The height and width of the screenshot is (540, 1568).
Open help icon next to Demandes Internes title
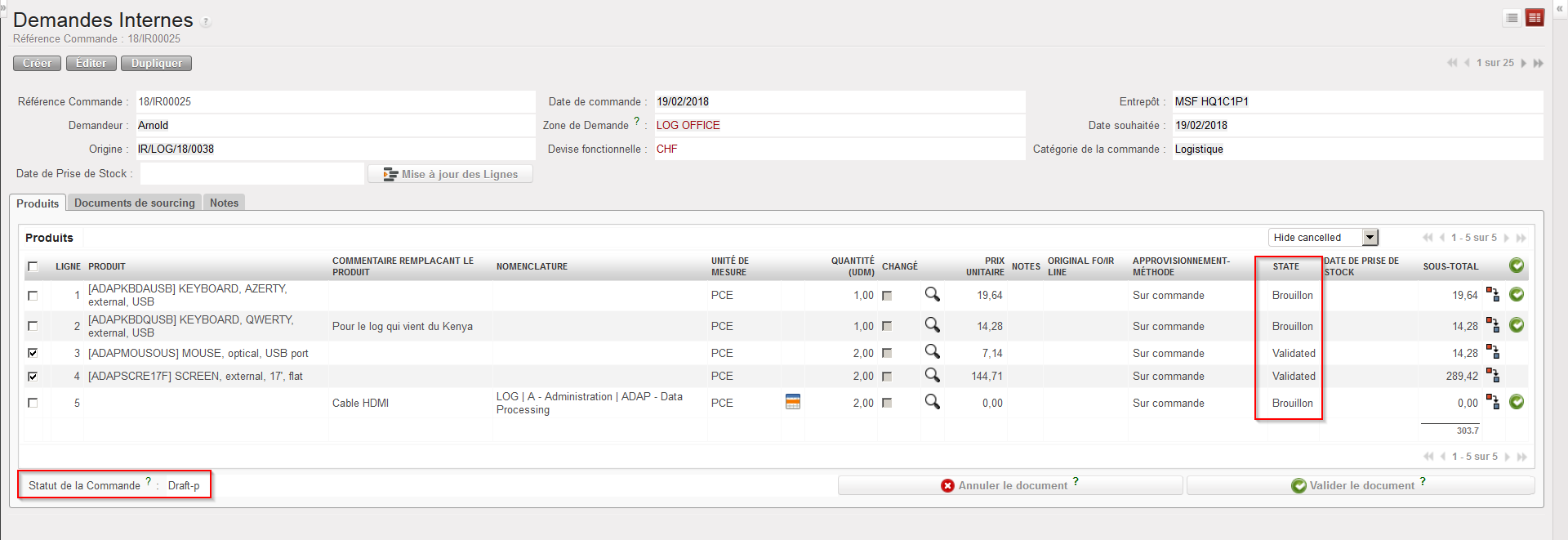click(x=206, y=22)
